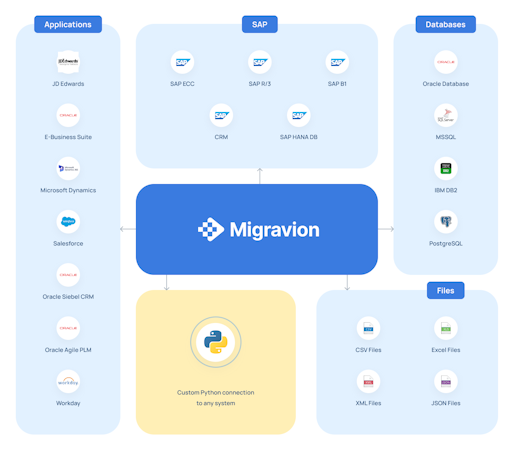Image resolution: width=514 pixels, height=450 pixels.
Task: Select the Databases header label
Action: pos(446,24)
